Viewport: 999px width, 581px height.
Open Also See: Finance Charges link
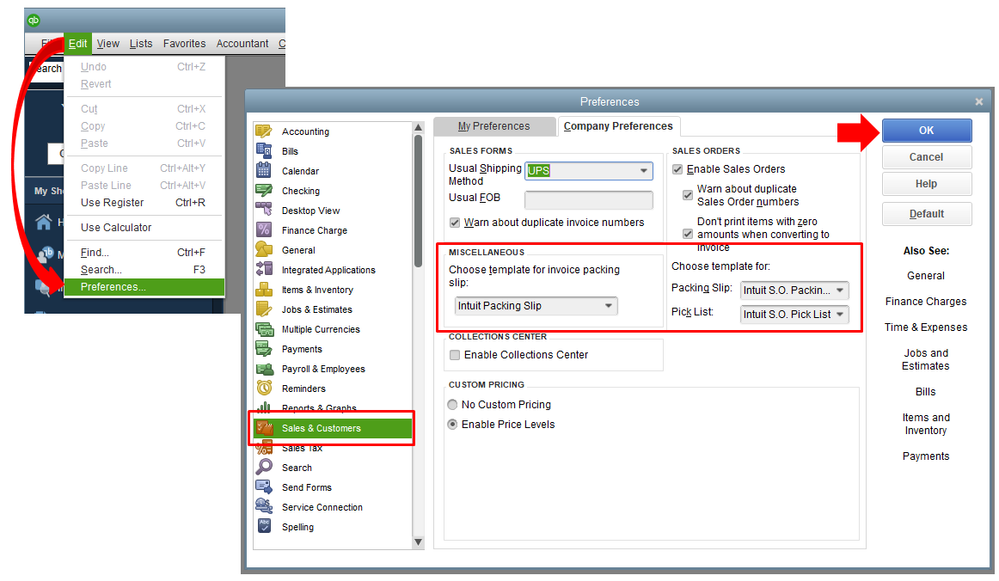pos(925,301)
